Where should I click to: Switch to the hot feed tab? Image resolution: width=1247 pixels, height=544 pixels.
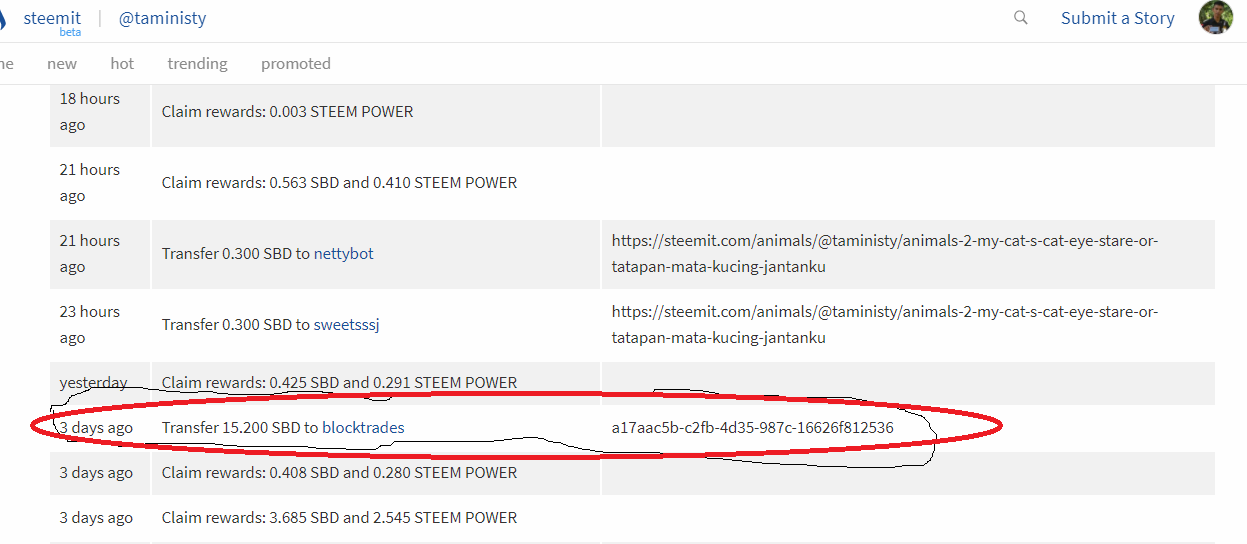tap(122, 63)
